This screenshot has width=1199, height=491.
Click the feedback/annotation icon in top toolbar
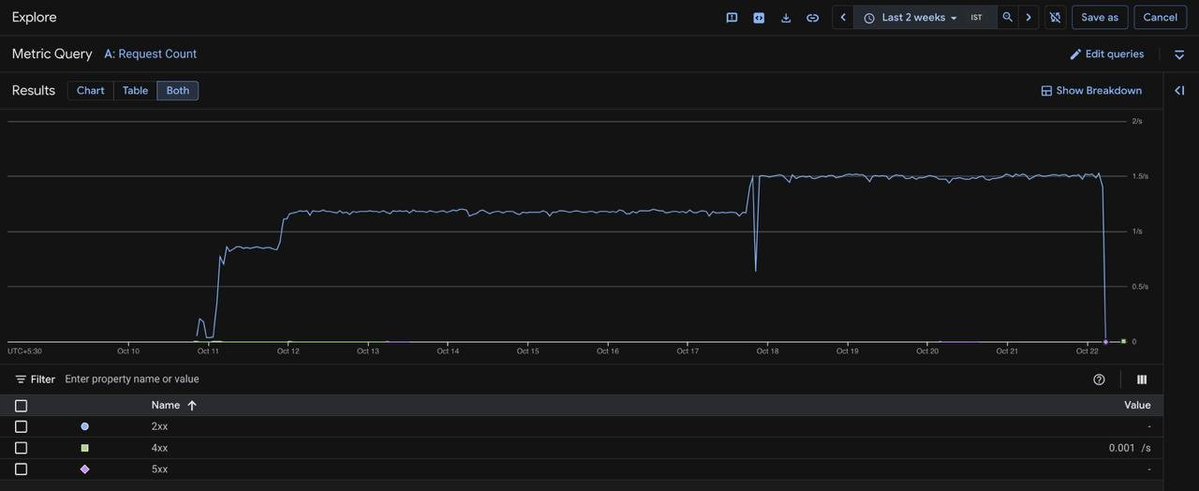(732, 18)
